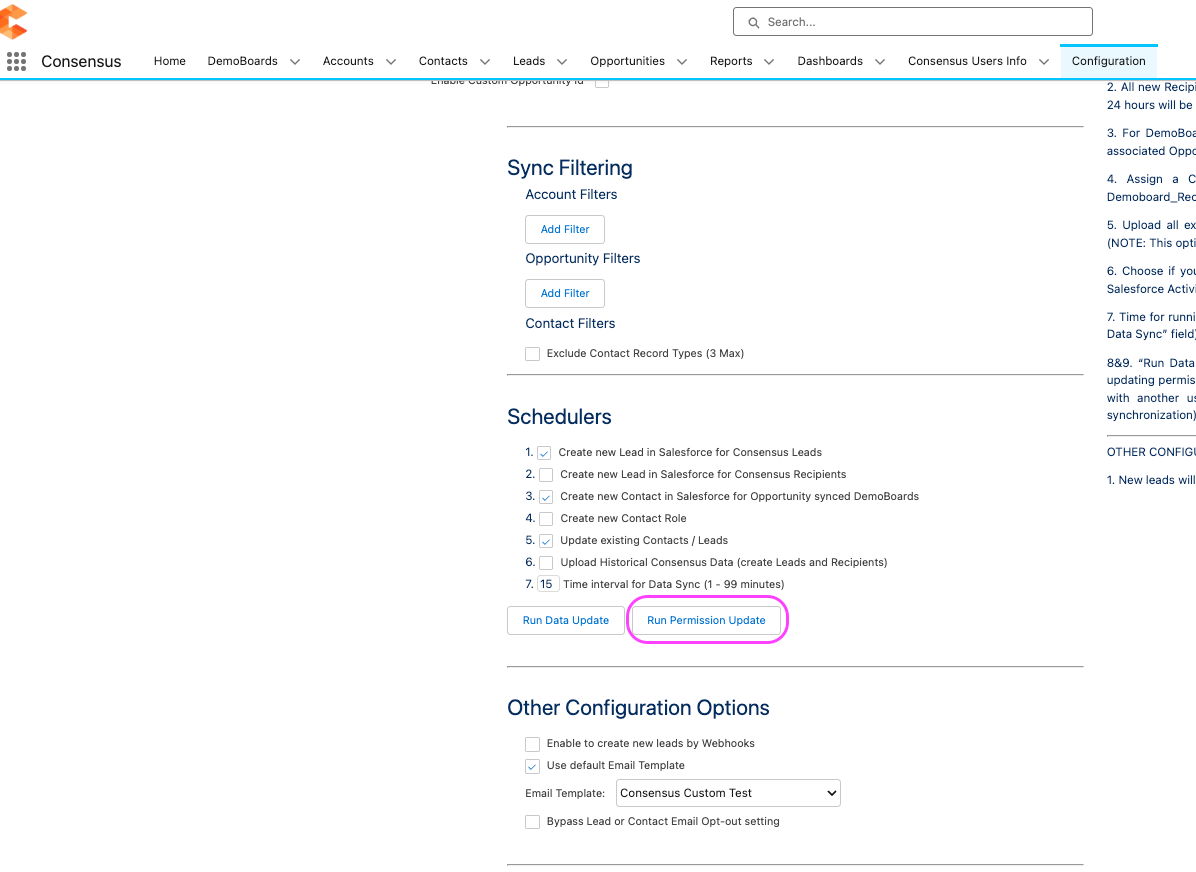The width and height of the screenshot is (1196, 872).
Task: Open the Reports tab
Action: pyautogui.click(x=731, y=61)
